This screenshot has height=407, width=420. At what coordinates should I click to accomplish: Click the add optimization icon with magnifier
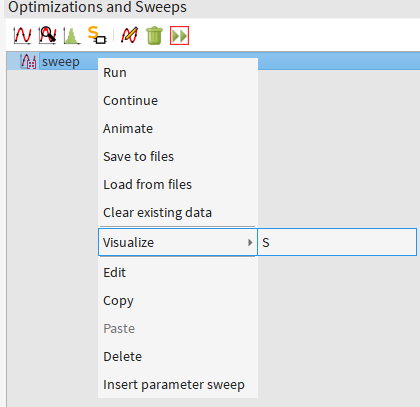pos(47,35)
